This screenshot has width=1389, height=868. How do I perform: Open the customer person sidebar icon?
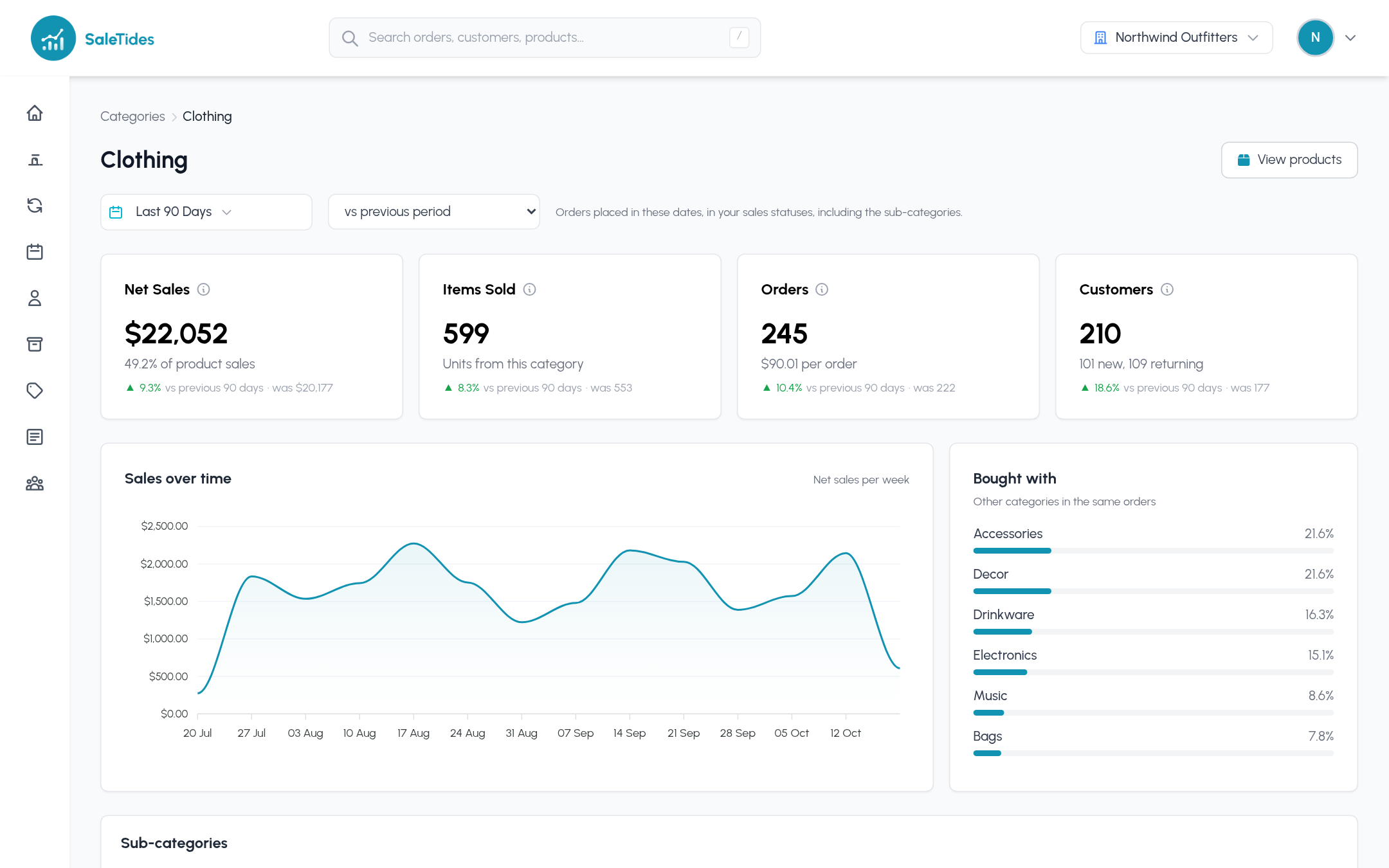(35, 298)
